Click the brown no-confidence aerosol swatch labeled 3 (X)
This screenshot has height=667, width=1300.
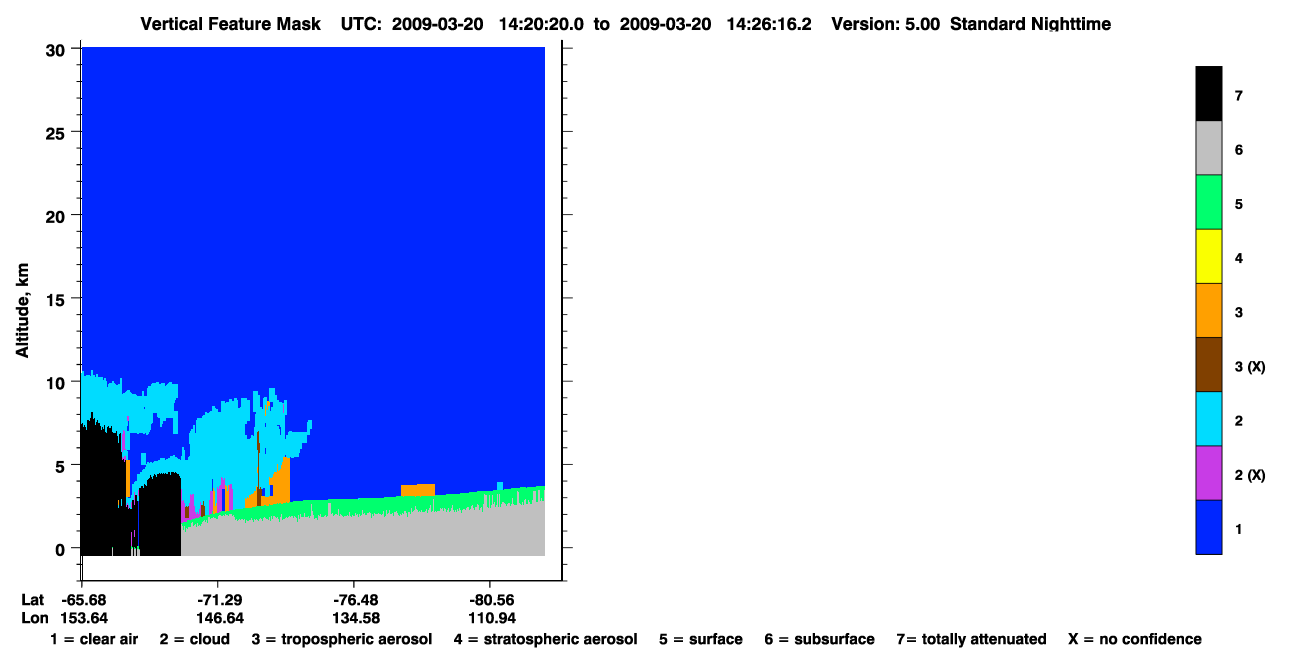[1208, 364]
